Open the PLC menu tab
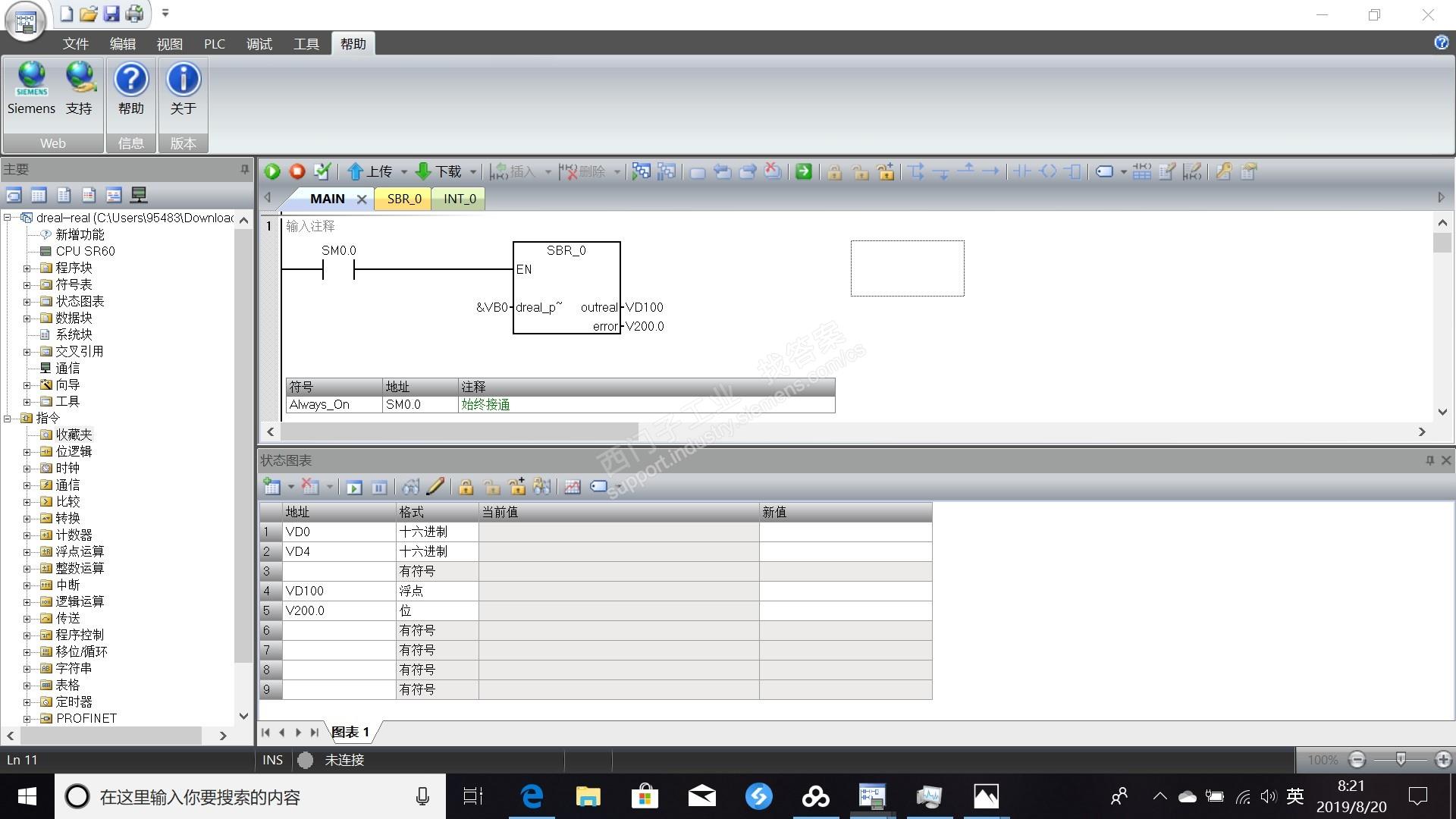The width and height of the screenshot is (1456, 819). pyautogui.click(x=214, y=44)
